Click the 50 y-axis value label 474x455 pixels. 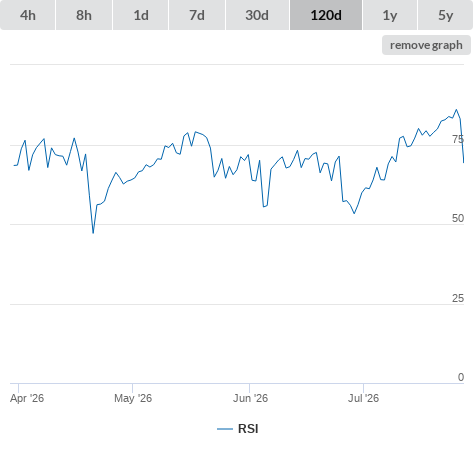pos(458,218)
